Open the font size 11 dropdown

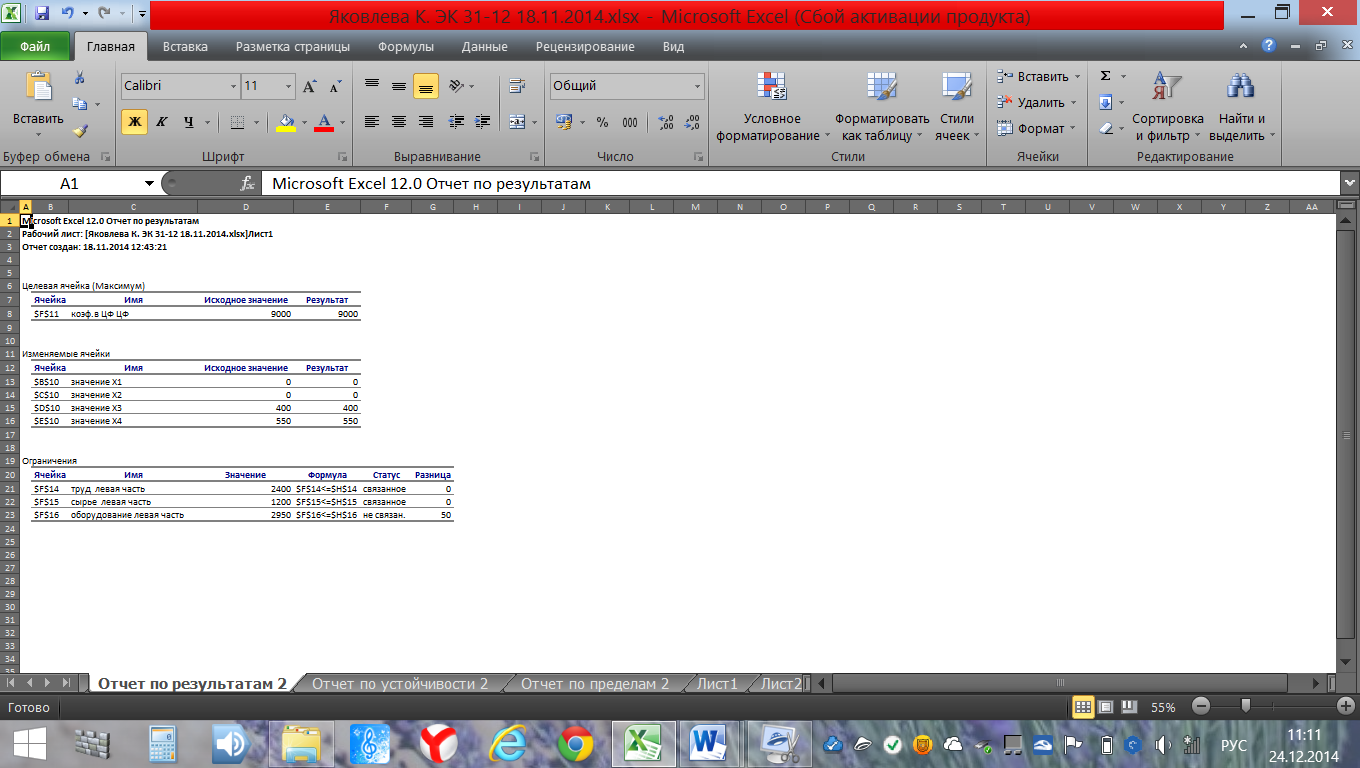coord(289,87)
